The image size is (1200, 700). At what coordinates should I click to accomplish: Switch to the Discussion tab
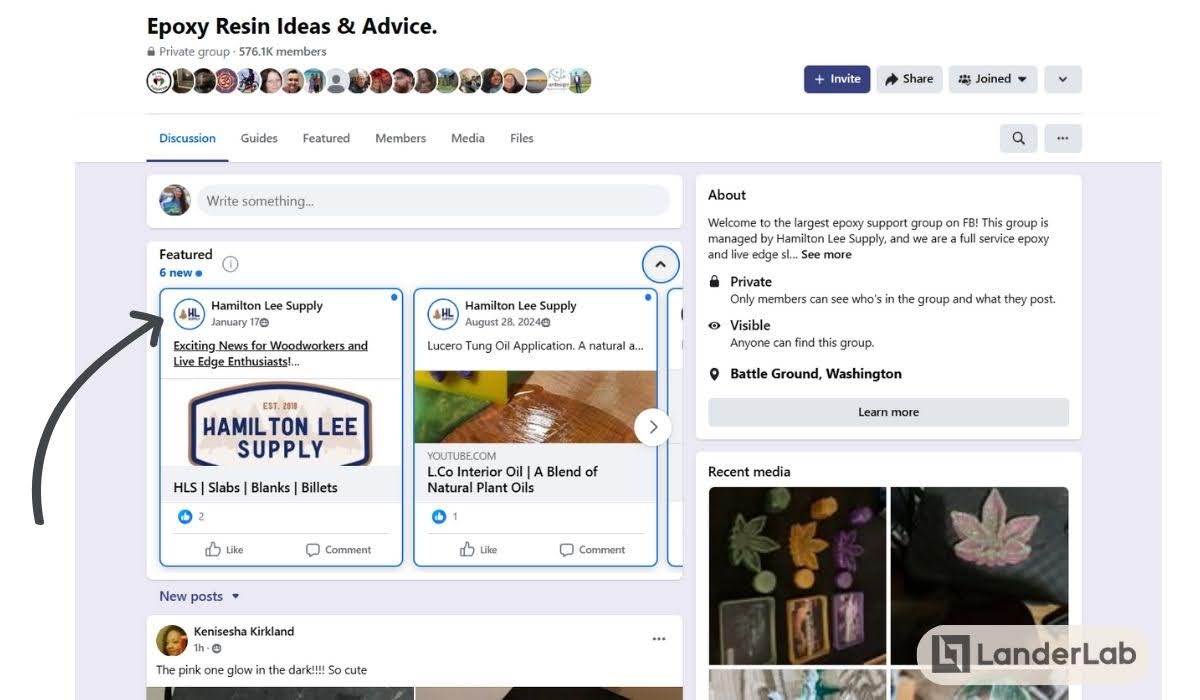(x=187, y=138)
